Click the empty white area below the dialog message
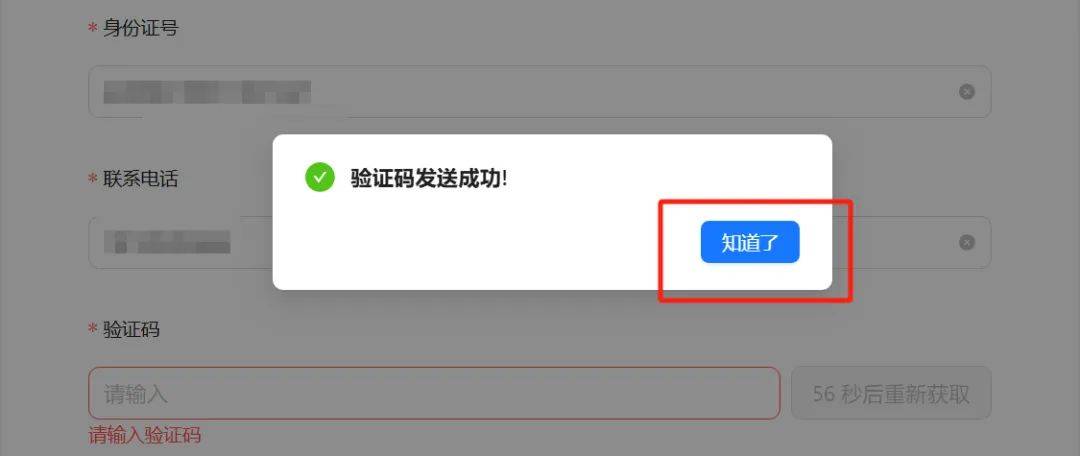This screenshot has height=456, width=1080. (x=482, y=241)
